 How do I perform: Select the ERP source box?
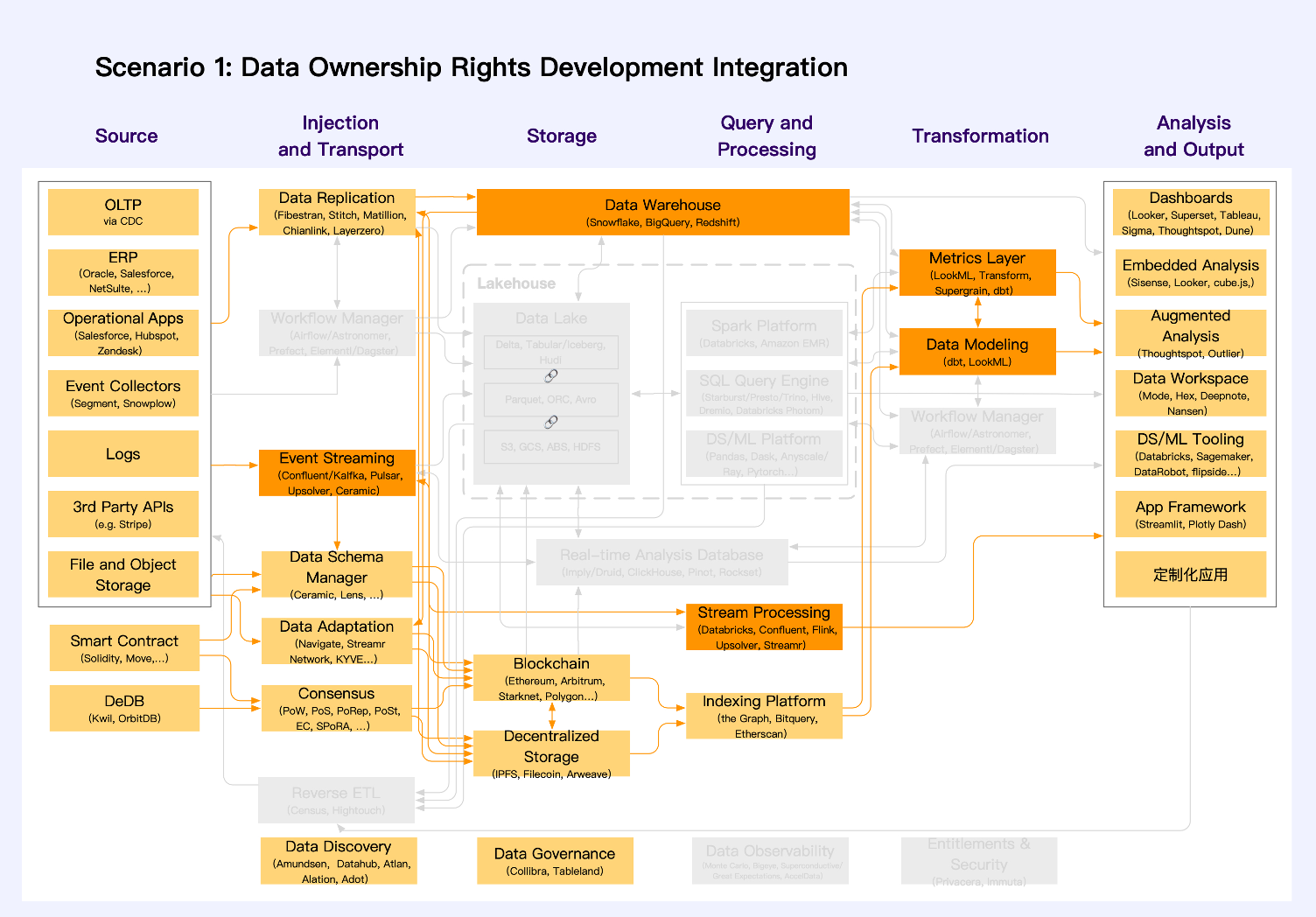[123, 272]
